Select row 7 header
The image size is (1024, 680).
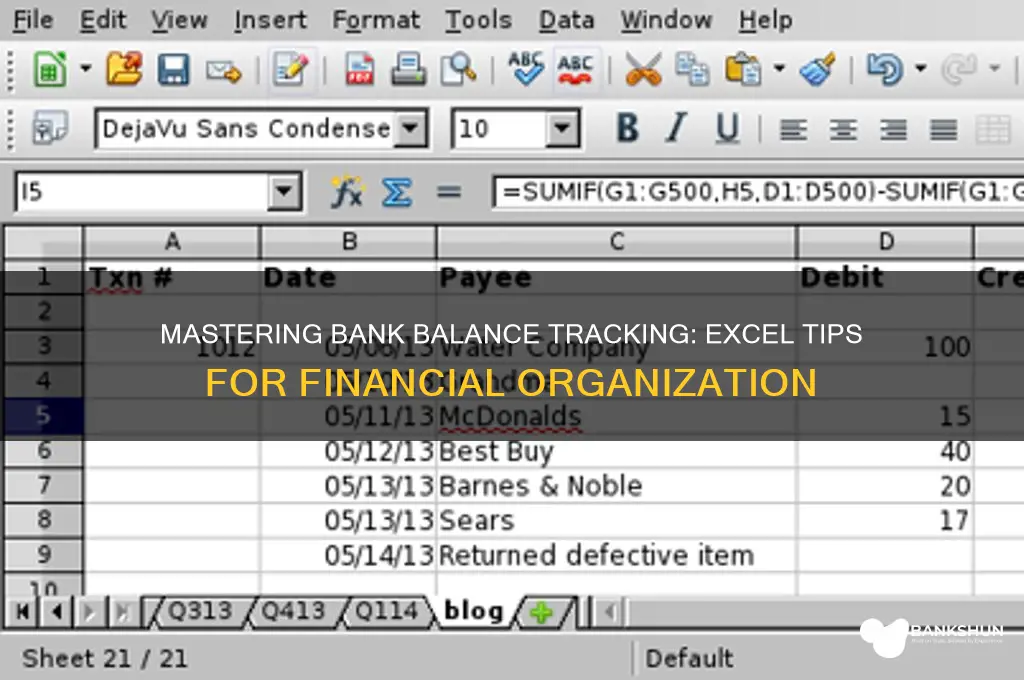(44, 485)
